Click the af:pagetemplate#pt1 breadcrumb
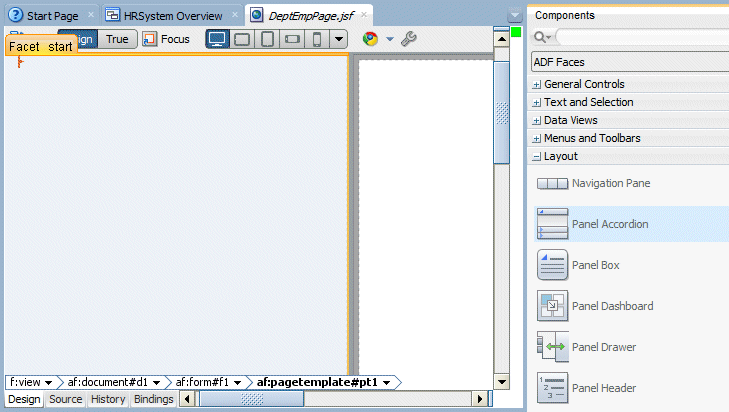The width and height of the screenshot is (729, 412). point(317,382)
